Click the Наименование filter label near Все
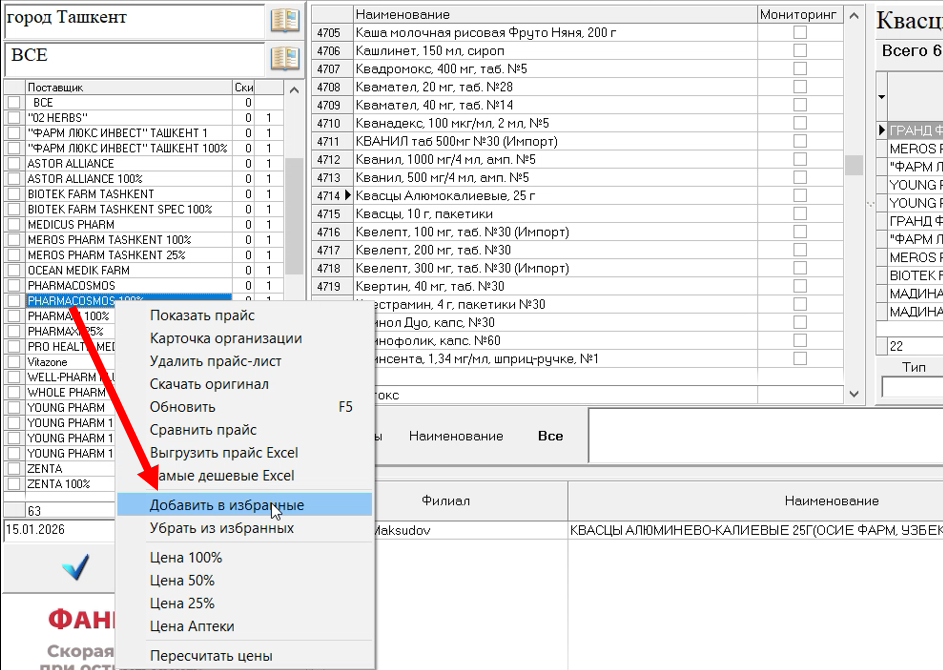The width and height of the screenshot is (943, 670). coord(456,436)
